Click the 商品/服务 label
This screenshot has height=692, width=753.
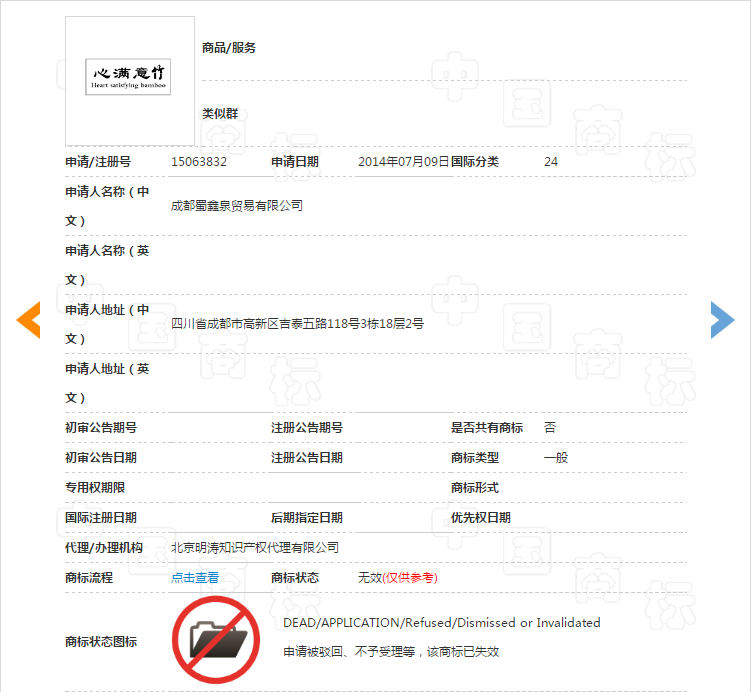pos(229,48)
